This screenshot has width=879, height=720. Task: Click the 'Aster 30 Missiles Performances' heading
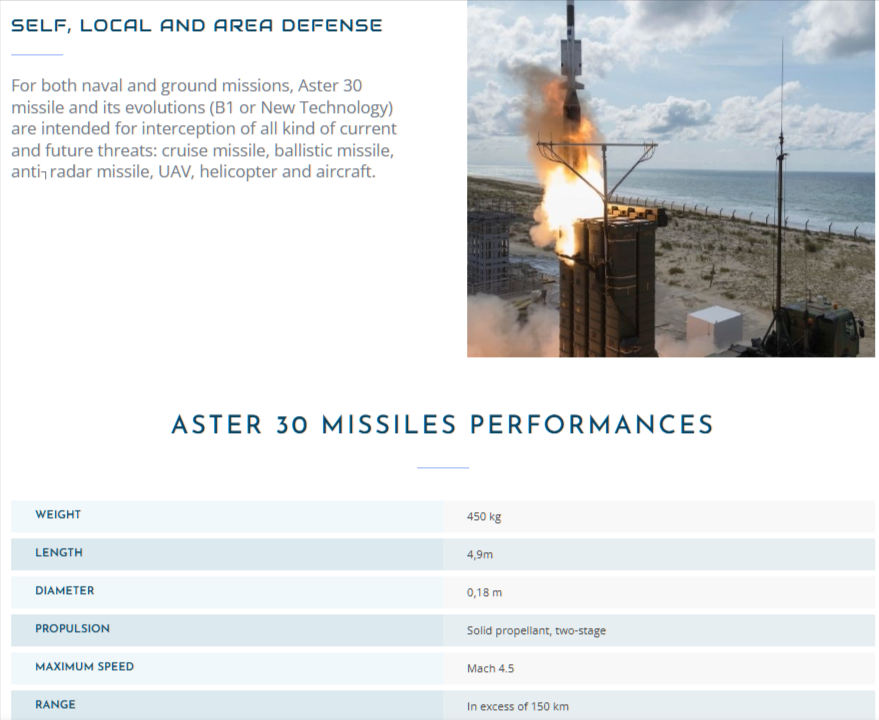click(442, 424)
